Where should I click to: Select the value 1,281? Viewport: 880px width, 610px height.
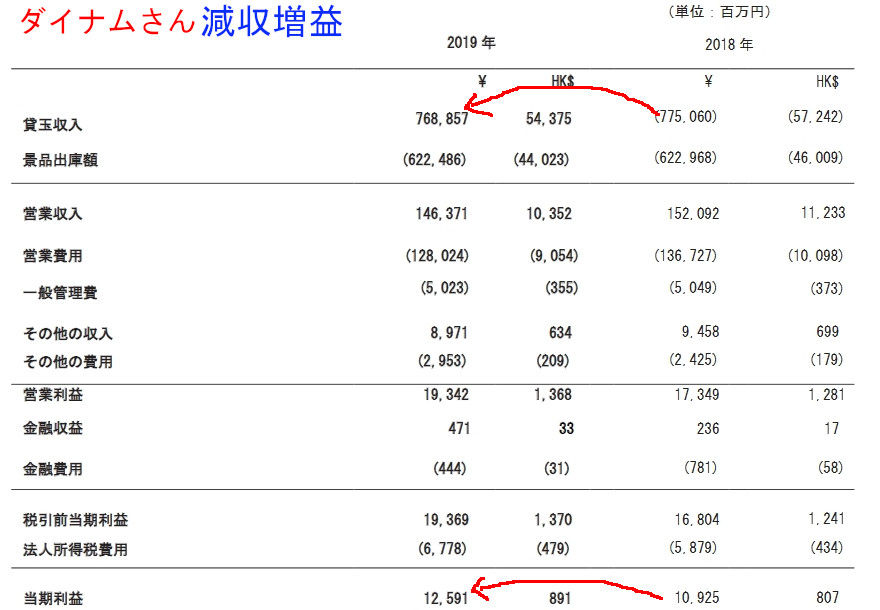[x=826, y=395]
